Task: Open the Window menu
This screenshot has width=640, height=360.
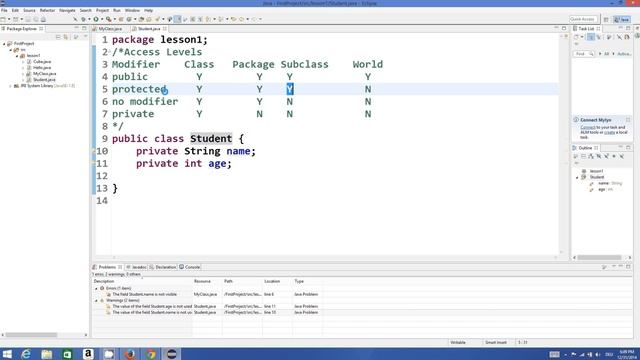Action: click(132, 10)
